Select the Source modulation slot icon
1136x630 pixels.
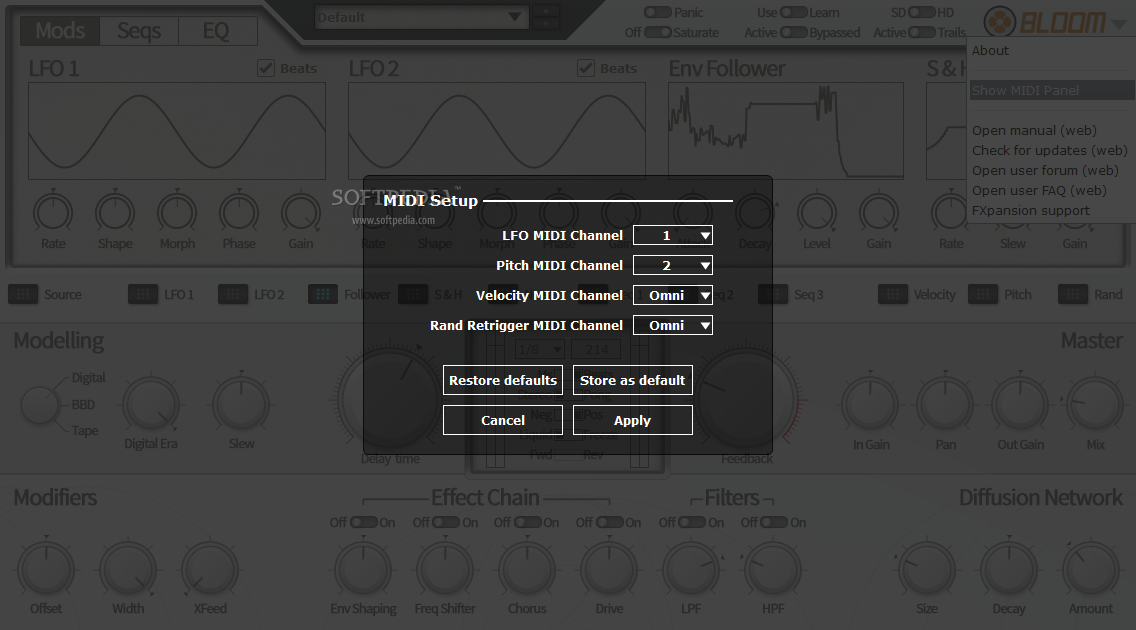[23, 295]
